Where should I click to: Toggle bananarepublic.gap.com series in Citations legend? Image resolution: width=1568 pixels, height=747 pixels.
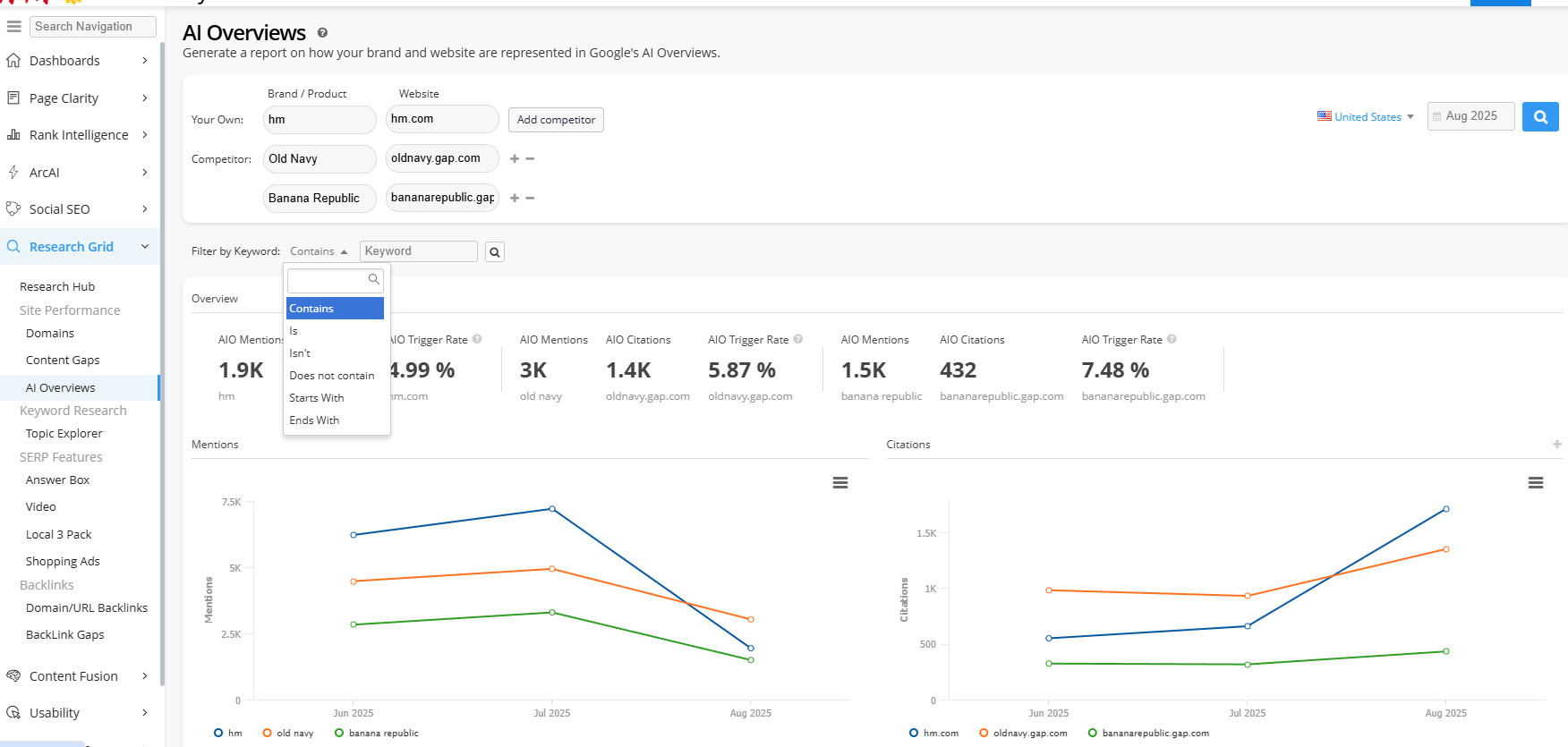coord(1148,733)
